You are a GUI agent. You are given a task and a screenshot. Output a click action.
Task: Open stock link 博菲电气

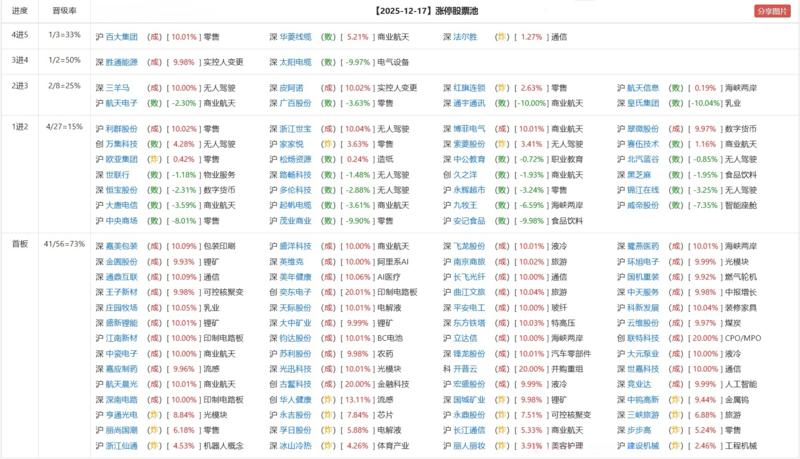(x=469, y=129)
